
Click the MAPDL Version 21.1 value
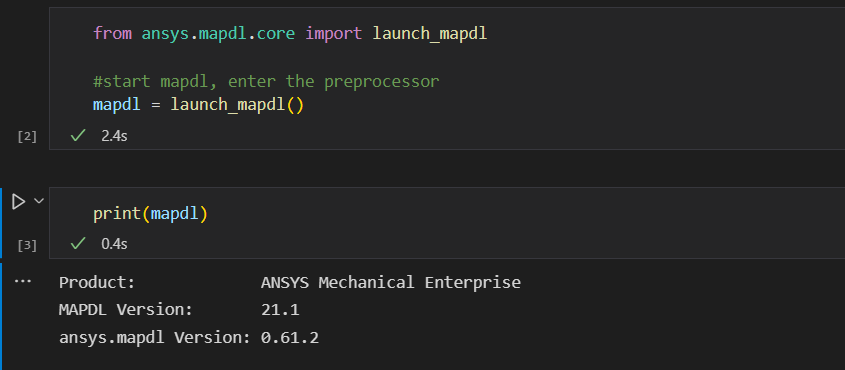tap(280, 310)
